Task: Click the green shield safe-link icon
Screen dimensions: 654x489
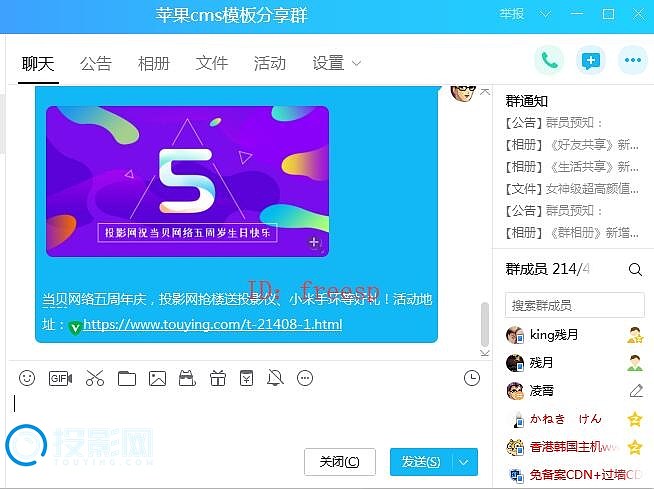Action: click(75, 327)
